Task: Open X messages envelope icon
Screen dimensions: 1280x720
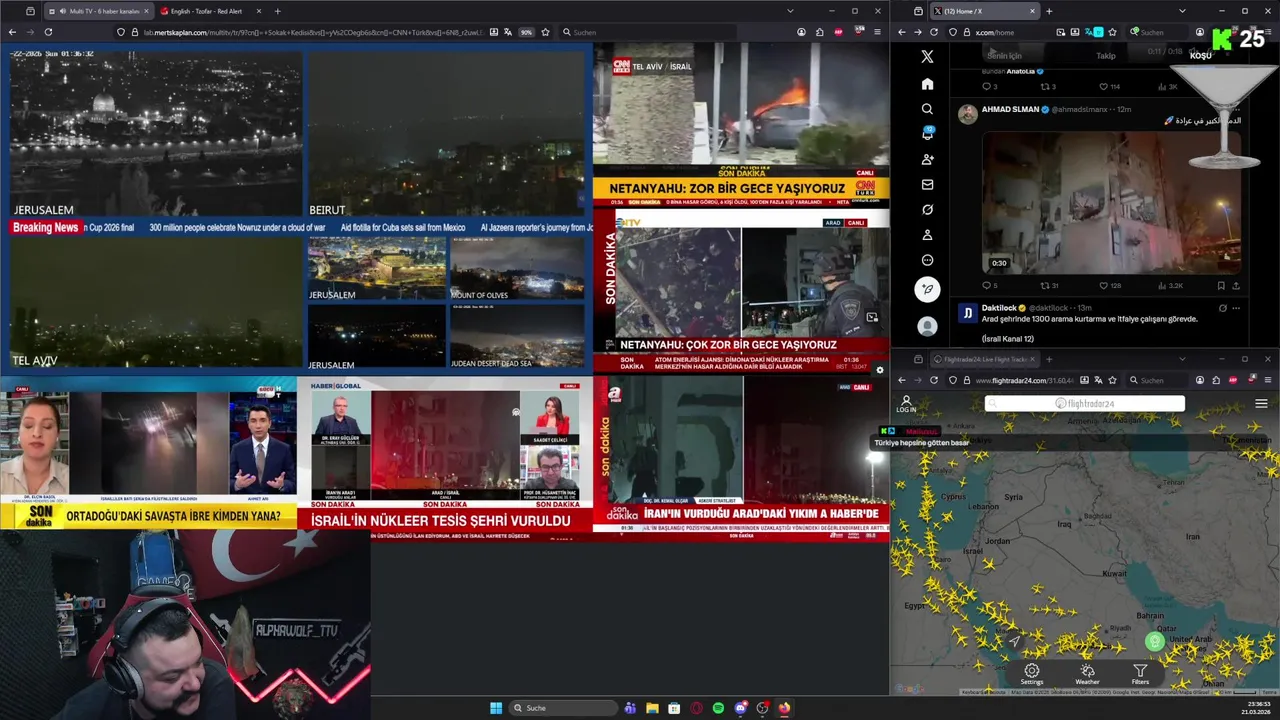Action: (x=927, y=184)
